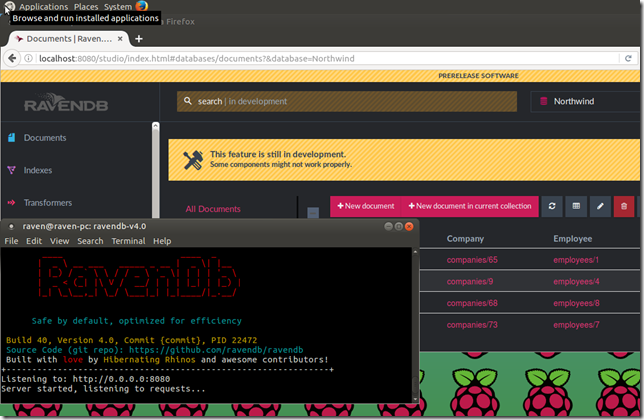
Task: Launch Firefox from the top panel icon
Action: click(142, 6)
